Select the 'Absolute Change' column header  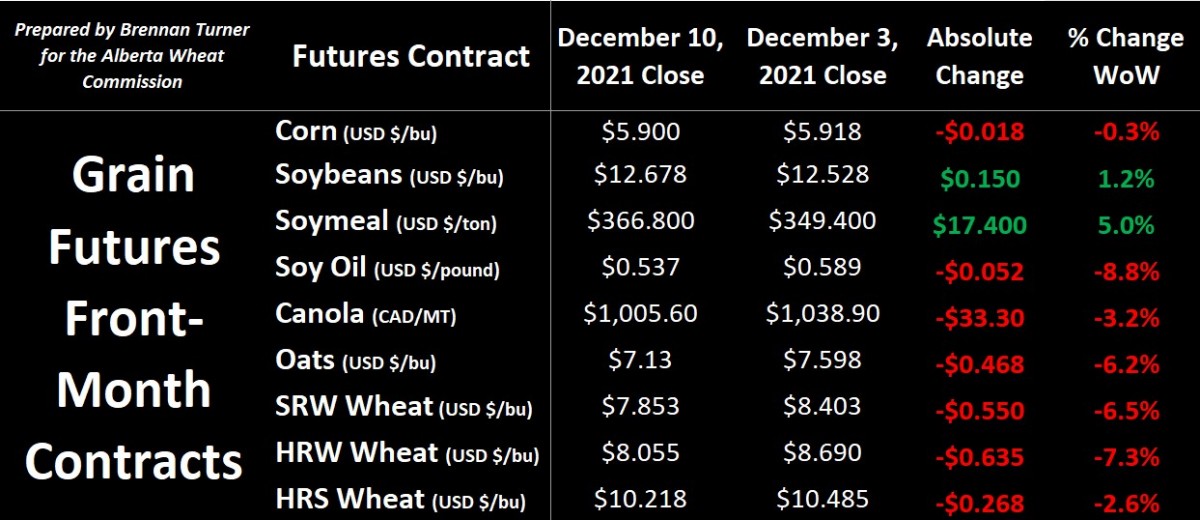979,56
